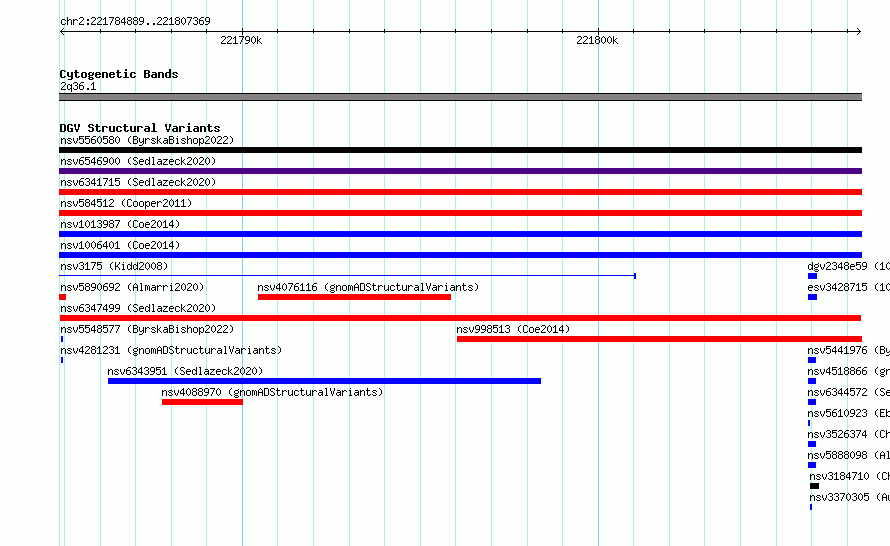Click the 221790k ruler tick label
The image size is (890, 546).
(x=241, y=40)
